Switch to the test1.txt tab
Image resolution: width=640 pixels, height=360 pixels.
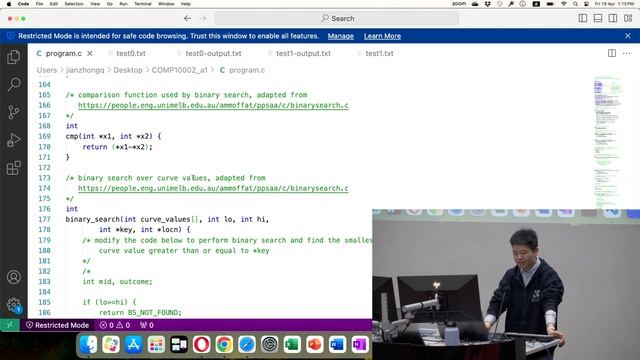pyautogui.click(x=379, y=53)
